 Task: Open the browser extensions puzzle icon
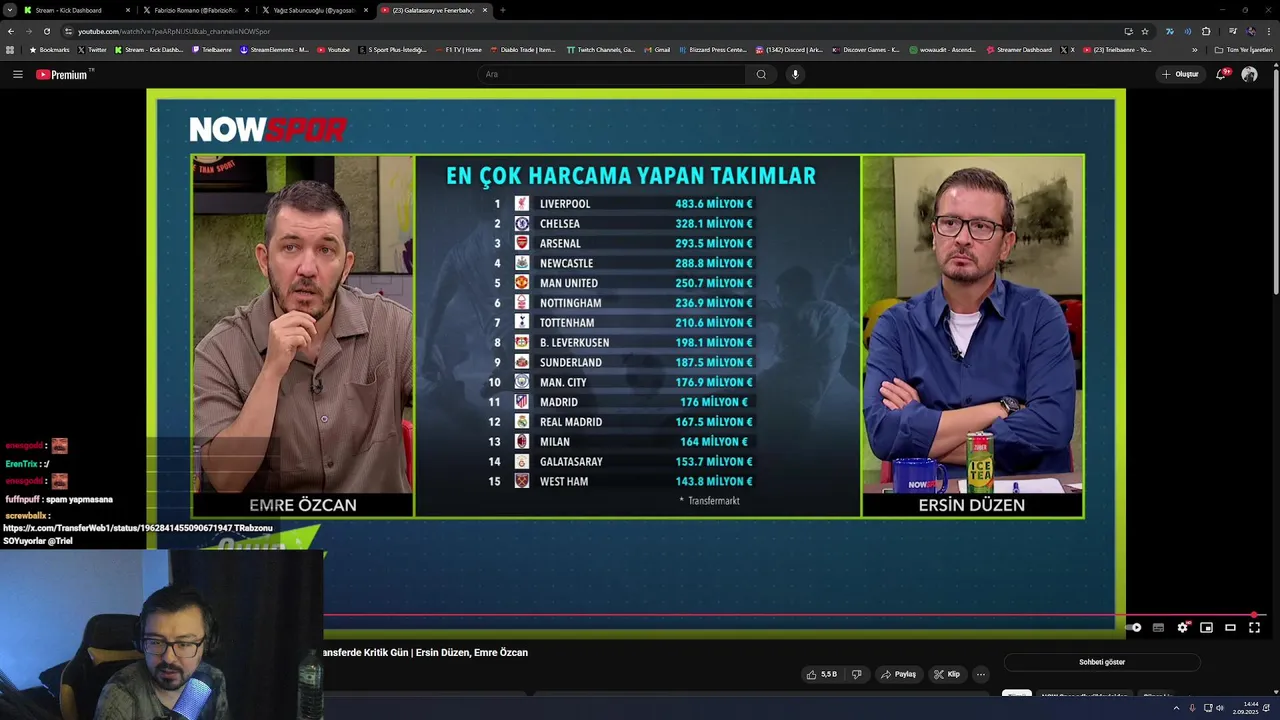pos(1206,31)
